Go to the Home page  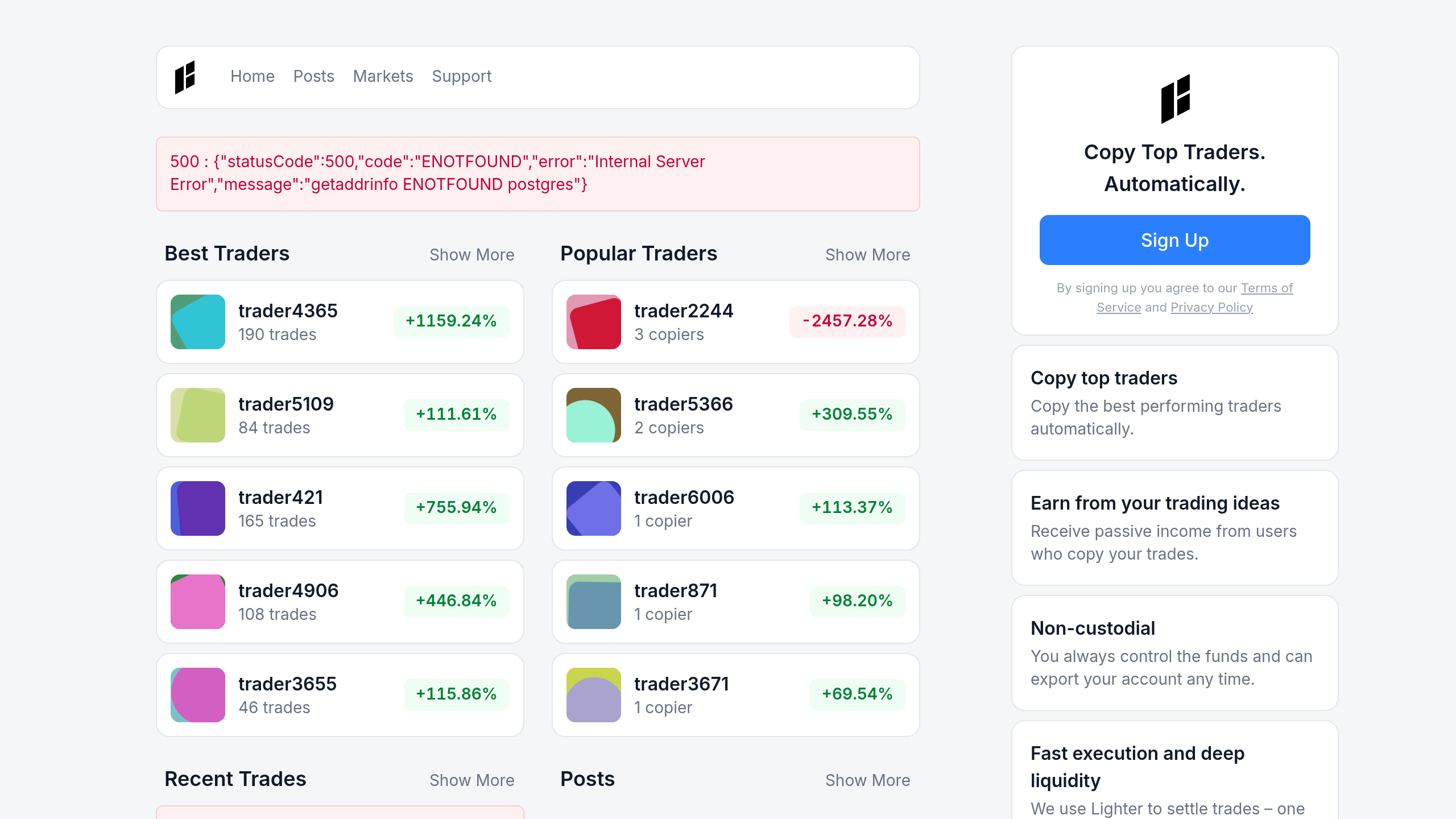(x=253, y=76)
